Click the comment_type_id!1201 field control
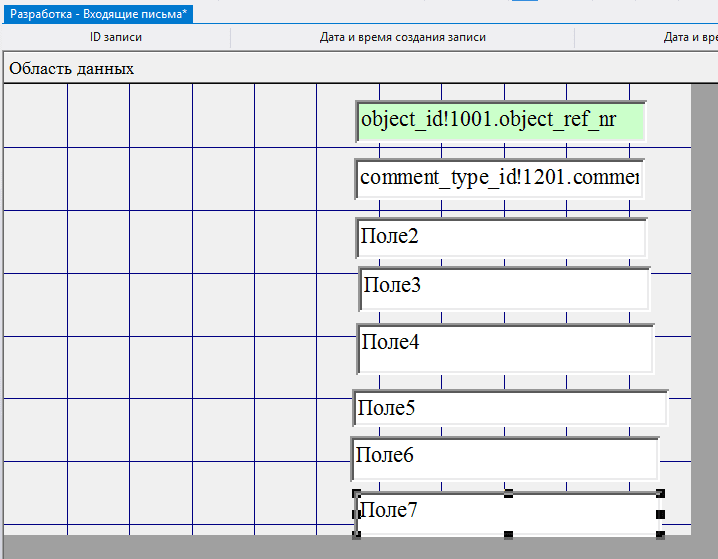Image resolution: width=718 pixels, height=559 pixels. [499, 179]
